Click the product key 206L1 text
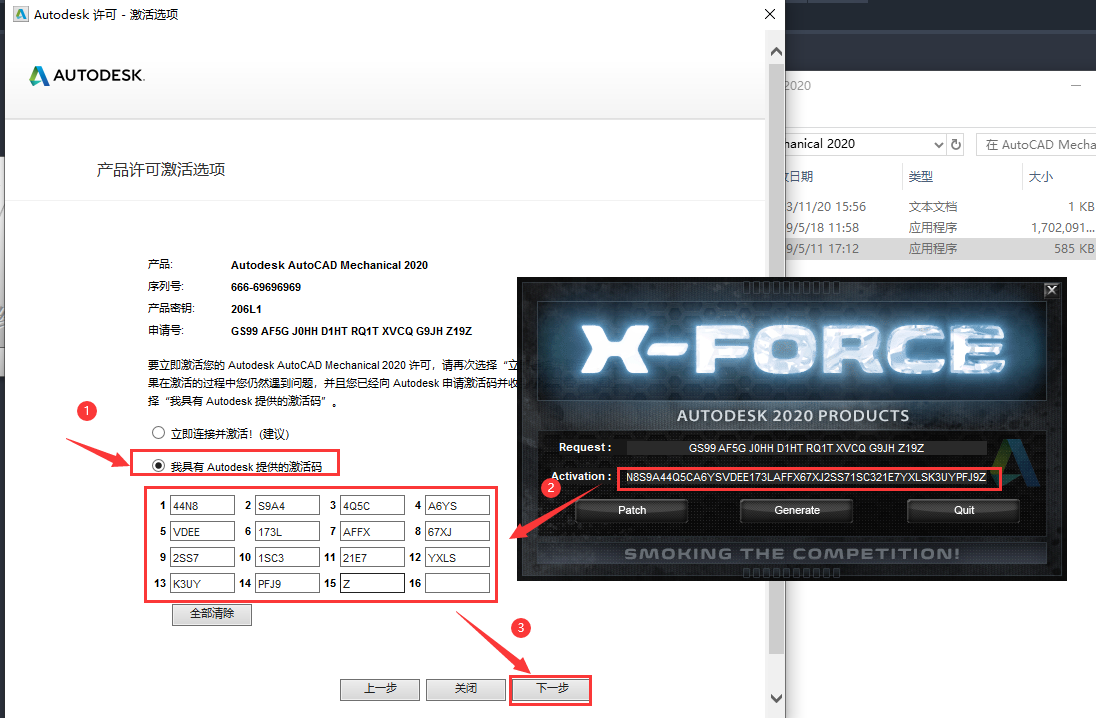Image resolution: width=1096 pixels, height=718 pixels. 246,309
